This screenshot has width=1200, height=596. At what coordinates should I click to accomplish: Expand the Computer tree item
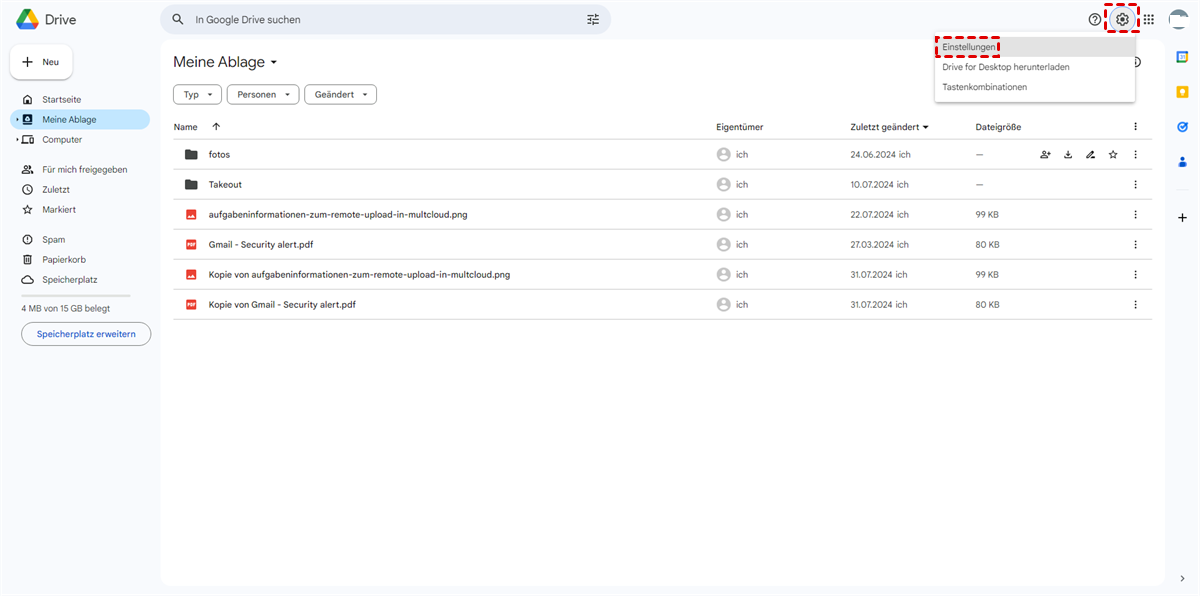pos(17,140)
